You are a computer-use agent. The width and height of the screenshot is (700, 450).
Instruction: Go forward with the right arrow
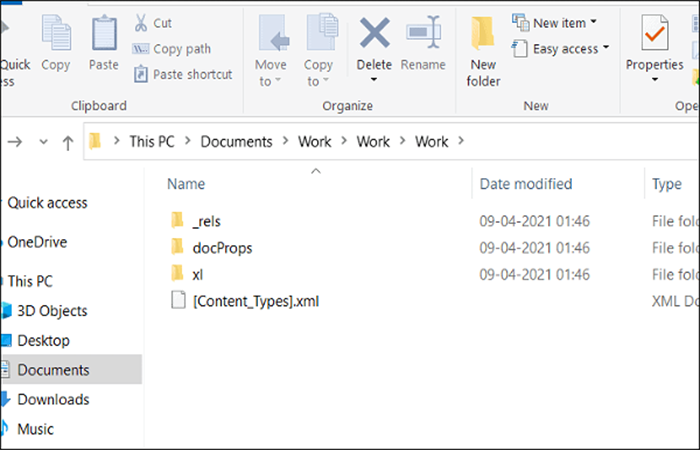[x=15, y=142]
